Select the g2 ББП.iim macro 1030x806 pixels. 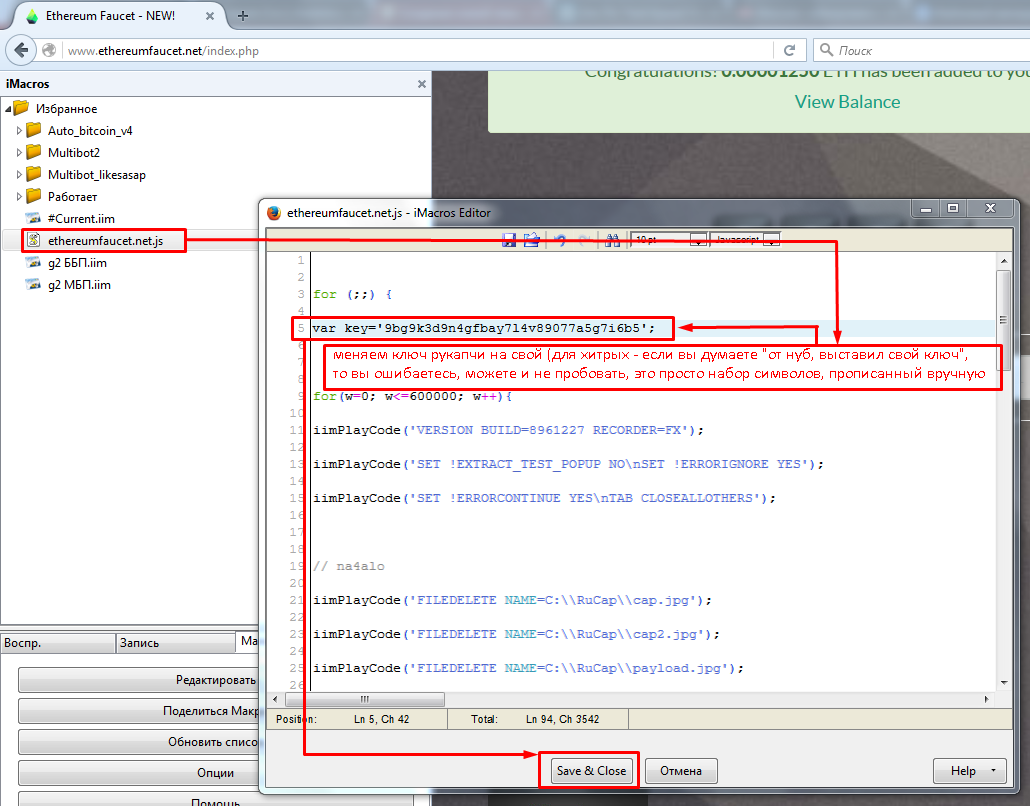77,263
